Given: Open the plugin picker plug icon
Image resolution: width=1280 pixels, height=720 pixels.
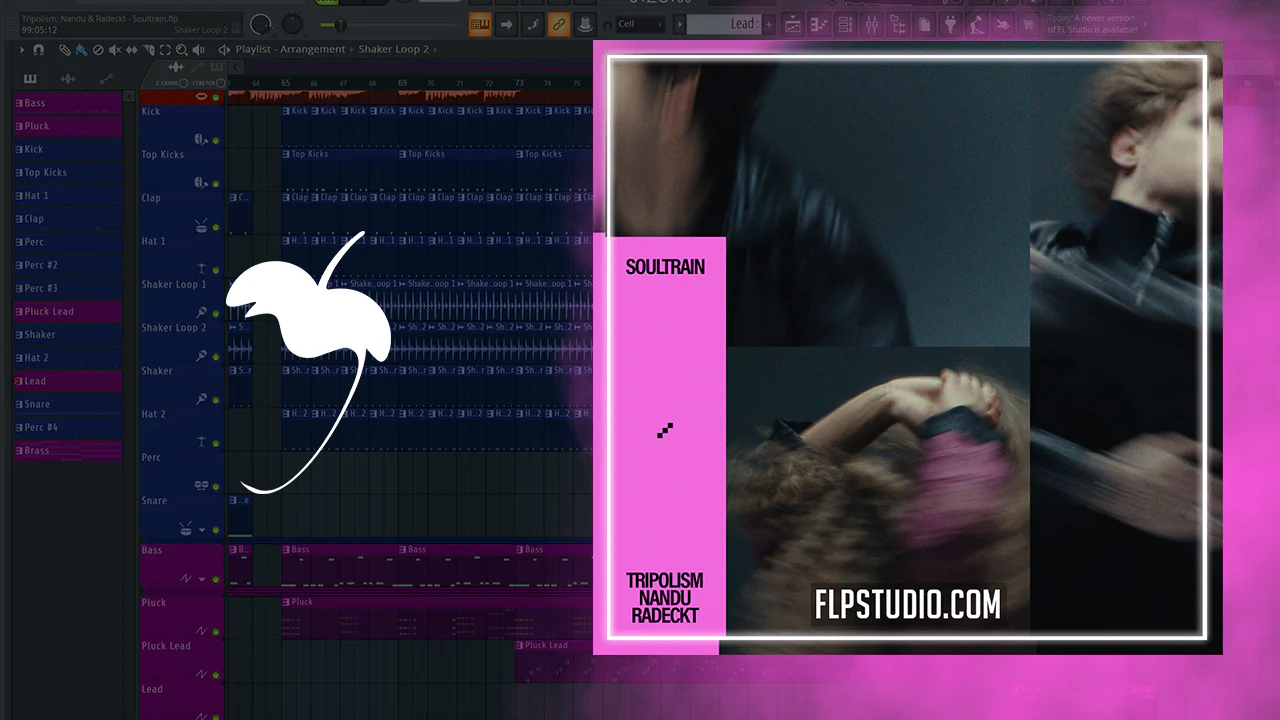Looking at the screenshot, I should (949, 24).
